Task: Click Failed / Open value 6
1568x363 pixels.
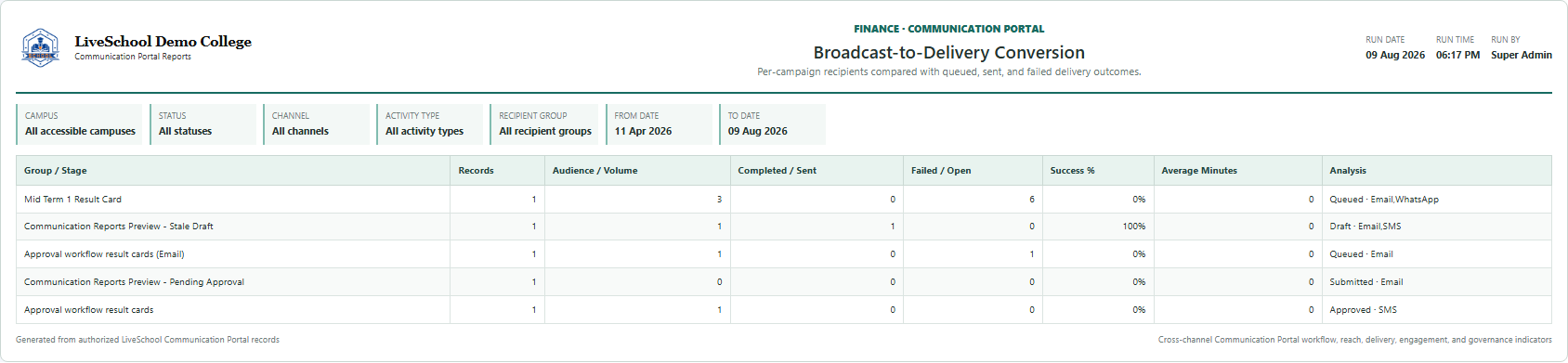Action: pyautogui.click(x=1032, y=200)
